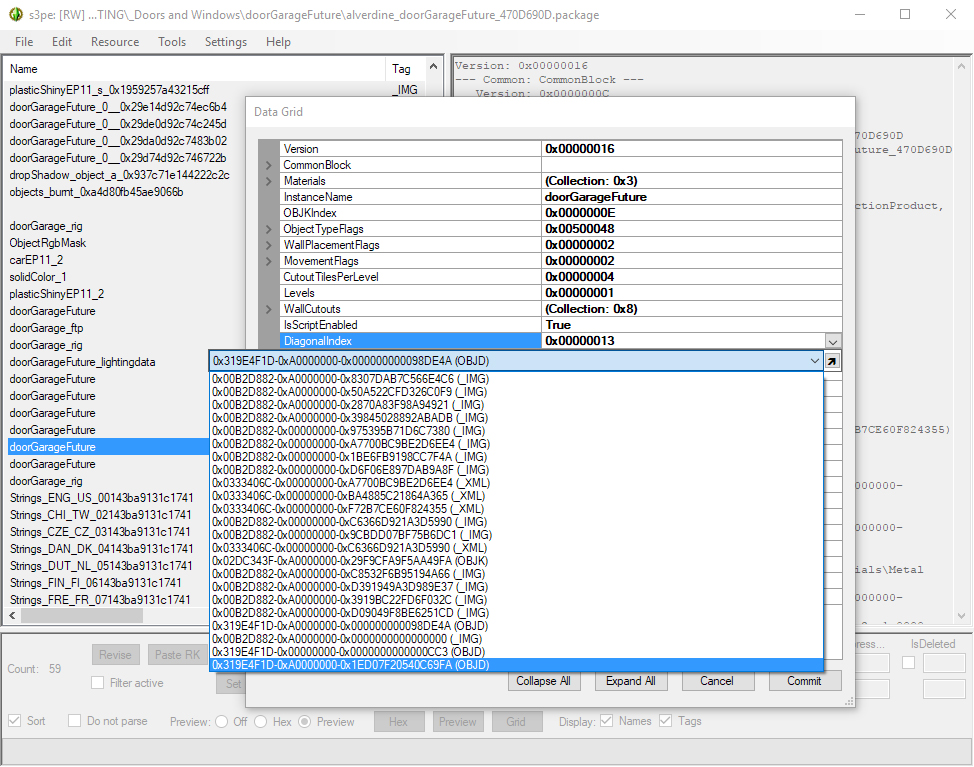Open the File menu
The width and height of the screenshot is (974, 767).
click(x=24, y=42)
